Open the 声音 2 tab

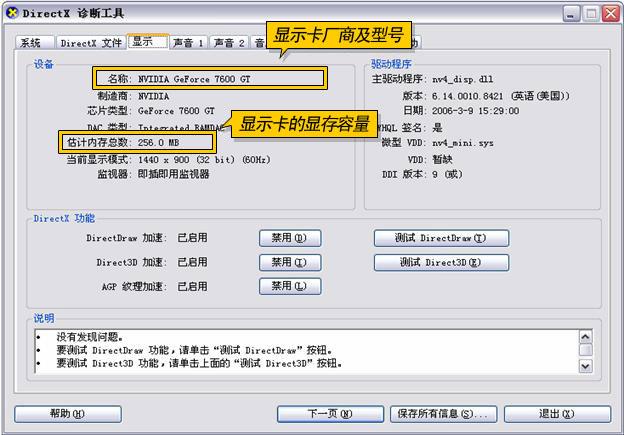[229, 43]
